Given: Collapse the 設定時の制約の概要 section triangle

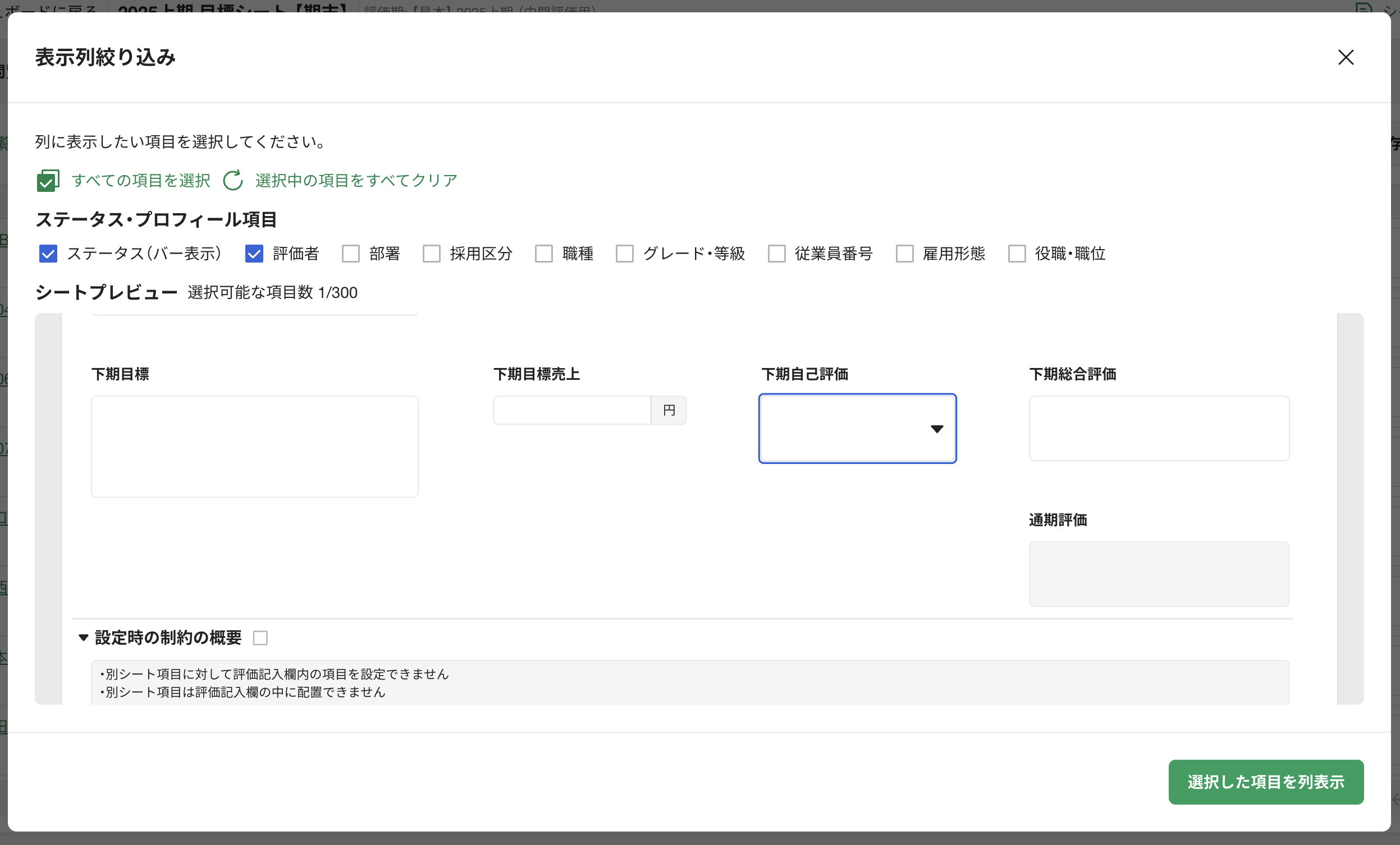Looking at the screenshot, I should (84, 638).
